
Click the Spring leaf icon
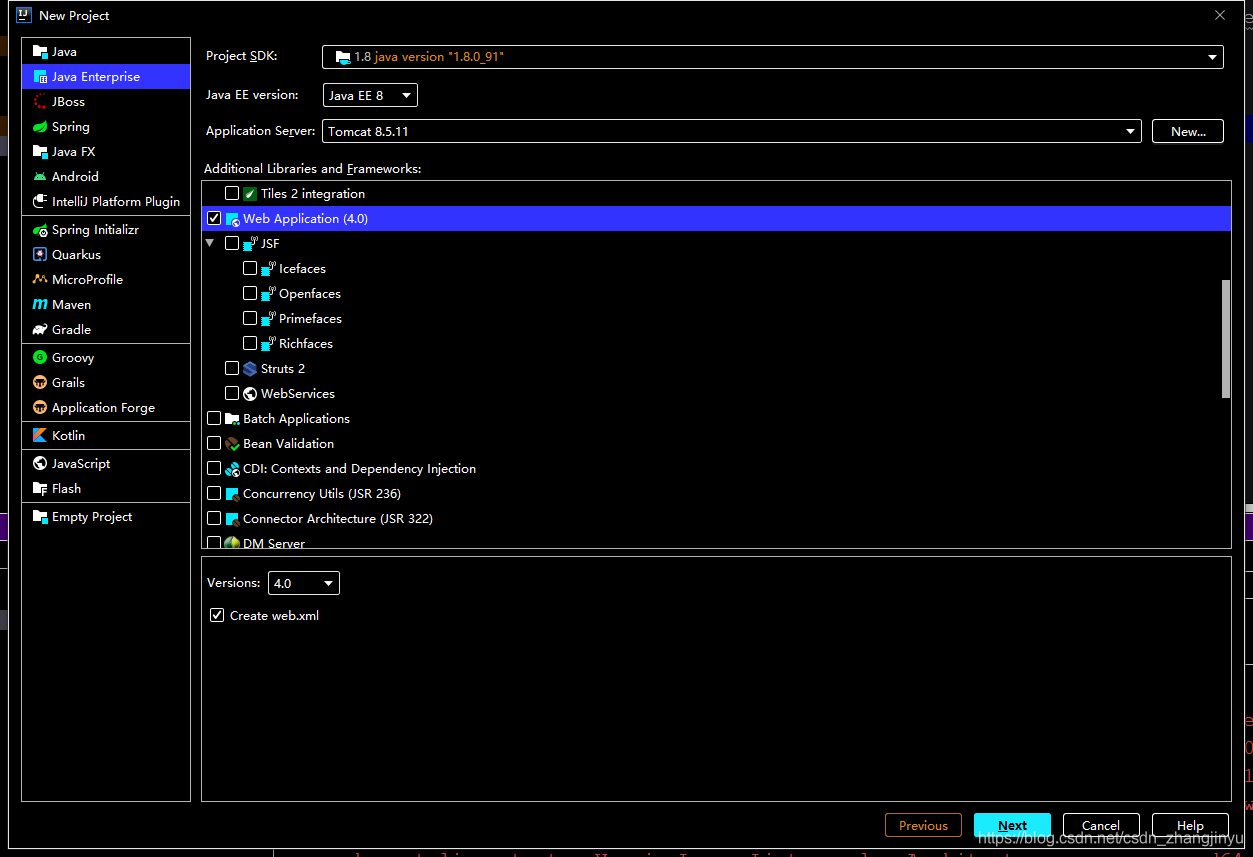pos(40,127)
